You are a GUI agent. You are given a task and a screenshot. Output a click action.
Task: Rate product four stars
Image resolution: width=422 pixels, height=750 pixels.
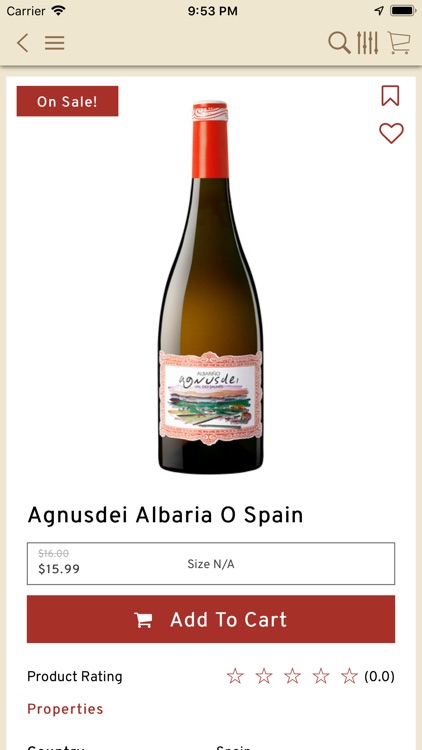click(x=321, y=676)
